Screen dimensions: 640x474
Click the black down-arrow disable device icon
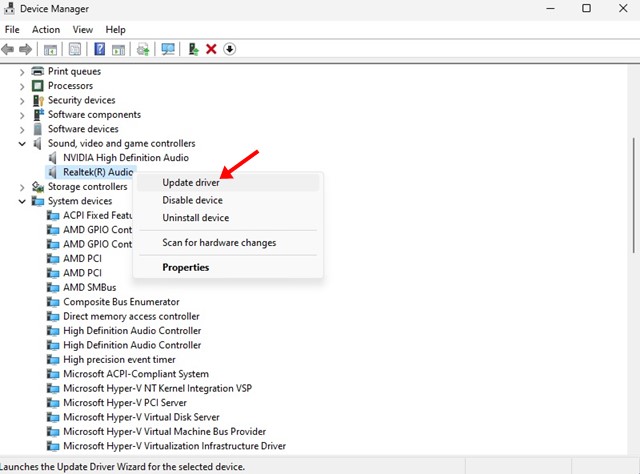click(229, 49)
